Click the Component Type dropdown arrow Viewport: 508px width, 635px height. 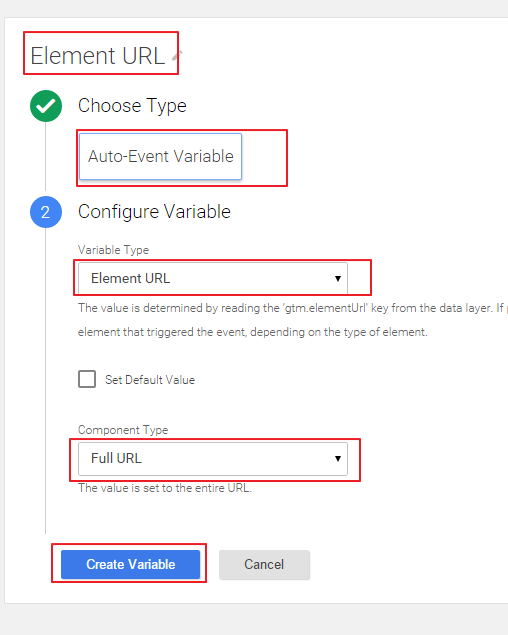coord(337,458)
